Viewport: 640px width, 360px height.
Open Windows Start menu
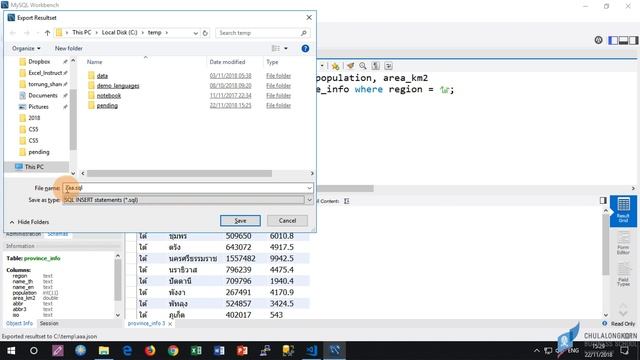(11, 351)
